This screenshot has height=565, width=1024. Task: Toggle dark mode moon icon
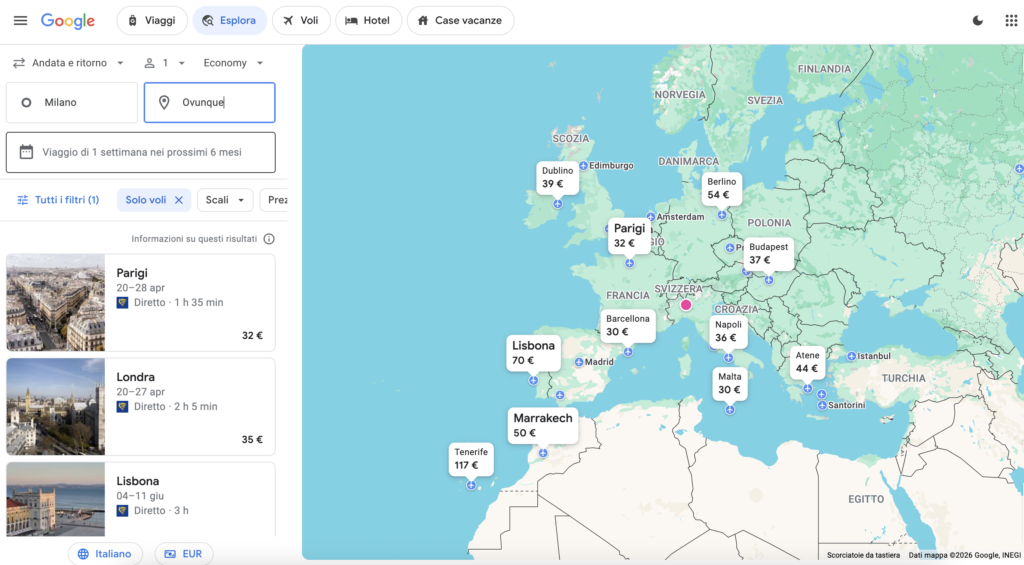pyautogui.click(x=977, y=21)
